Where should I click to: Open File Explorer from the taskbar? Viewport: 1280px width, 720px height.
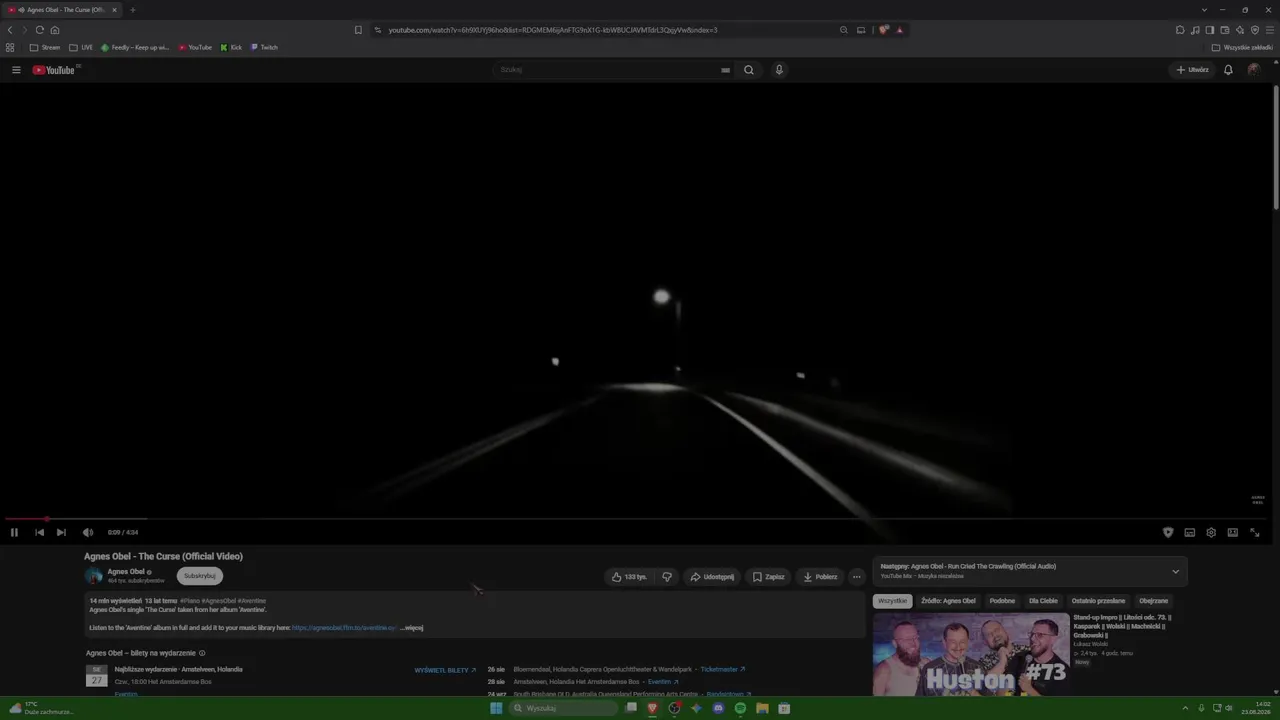(x=762, y=708)
